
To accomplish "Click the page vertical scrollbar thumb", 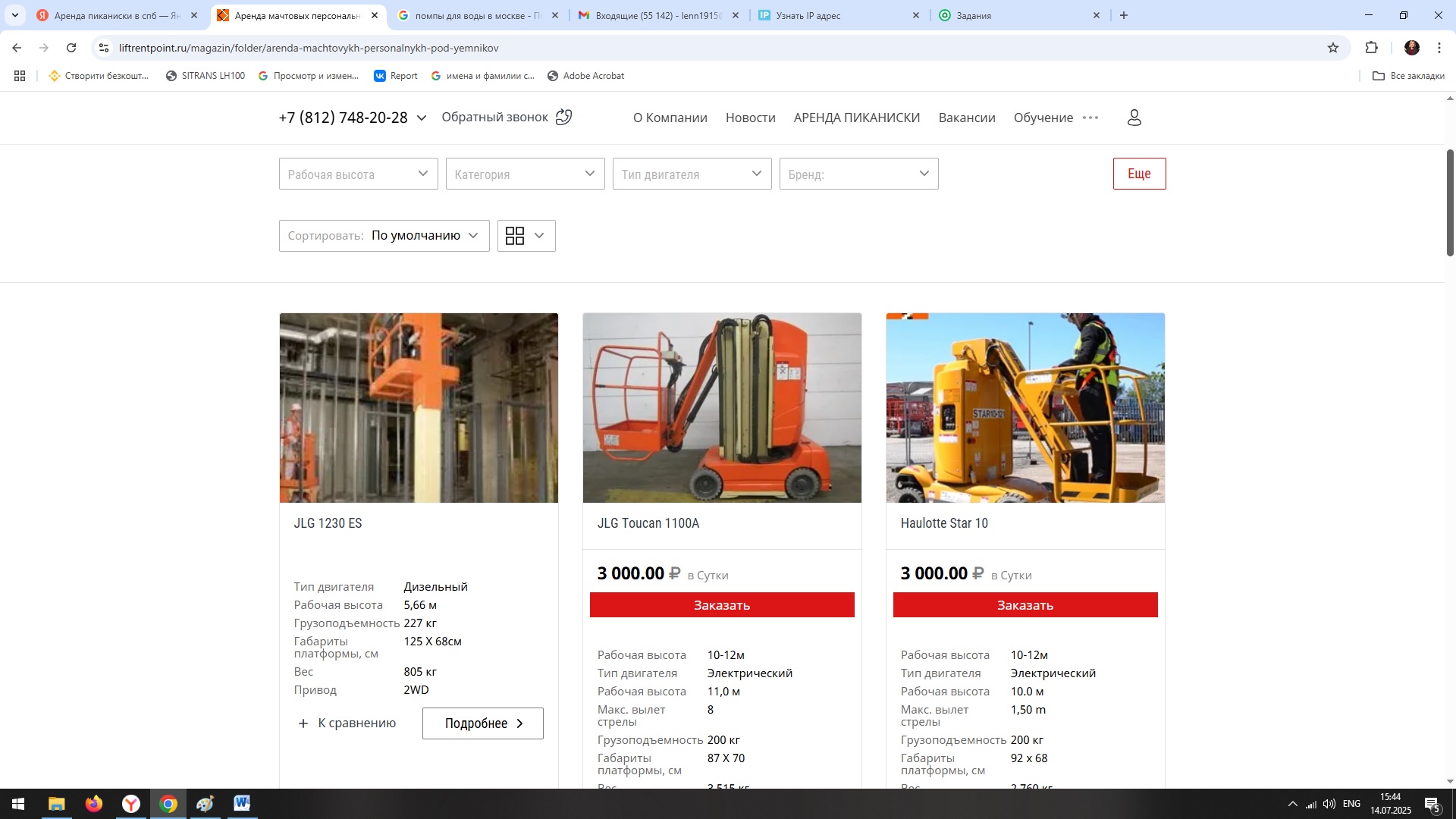I will 1450,202.
